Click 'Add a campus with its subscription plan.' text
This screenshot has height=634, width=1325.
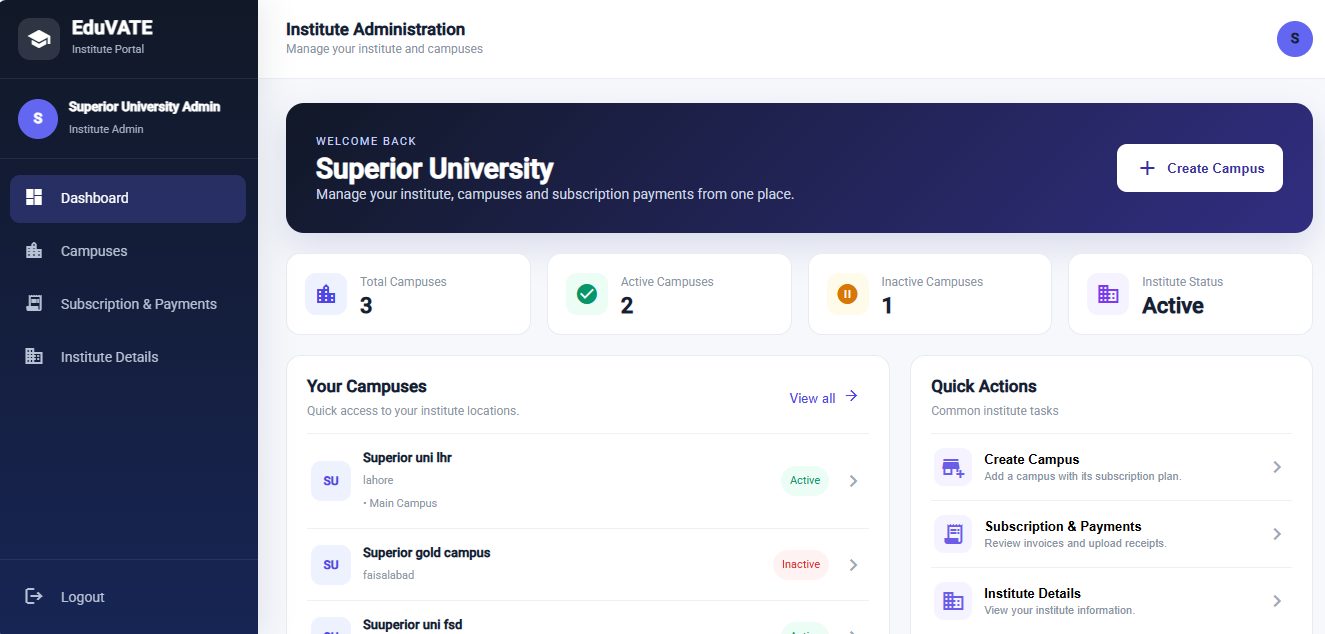pos(1083,476)
